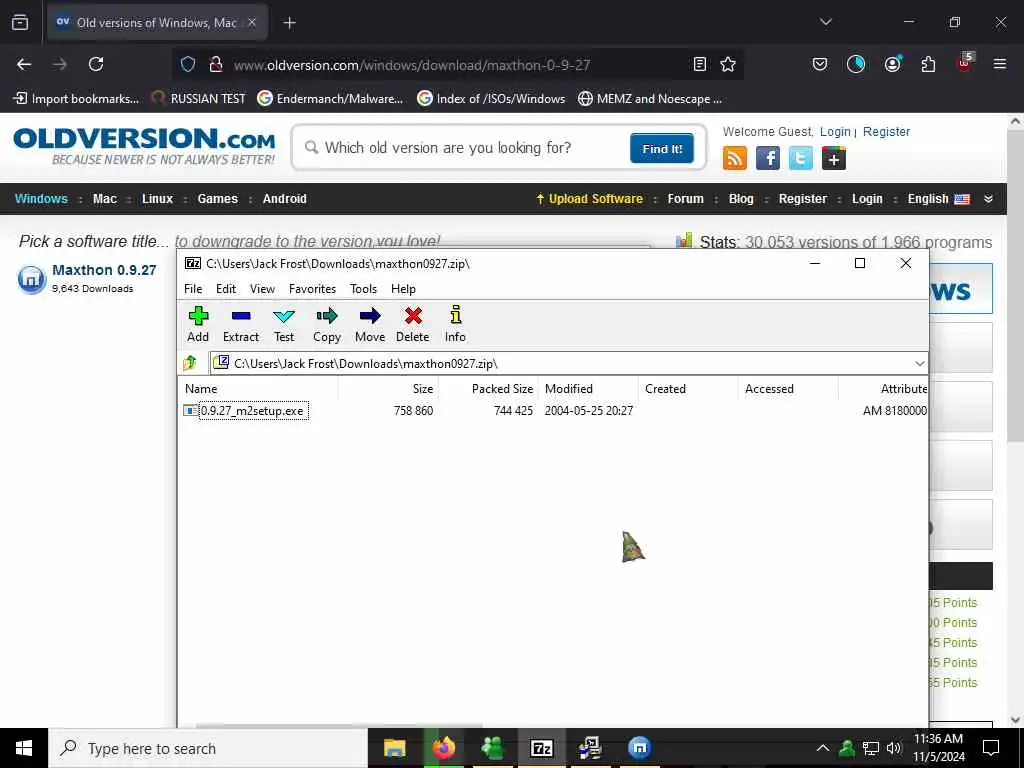Screen dimensions: 1024x768
Task: Expand the English language selector
Action: [x=938, y=199]
